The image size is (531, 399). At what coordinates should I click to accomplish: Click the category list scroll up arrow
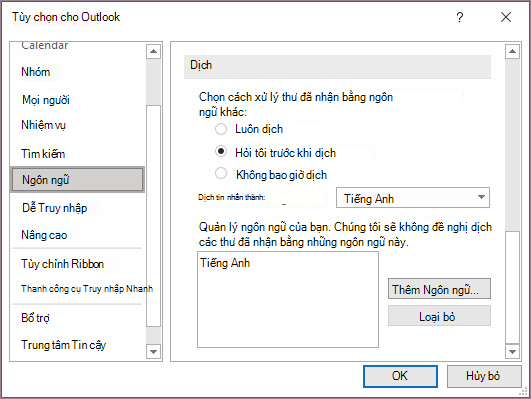[x=153, y=51]
